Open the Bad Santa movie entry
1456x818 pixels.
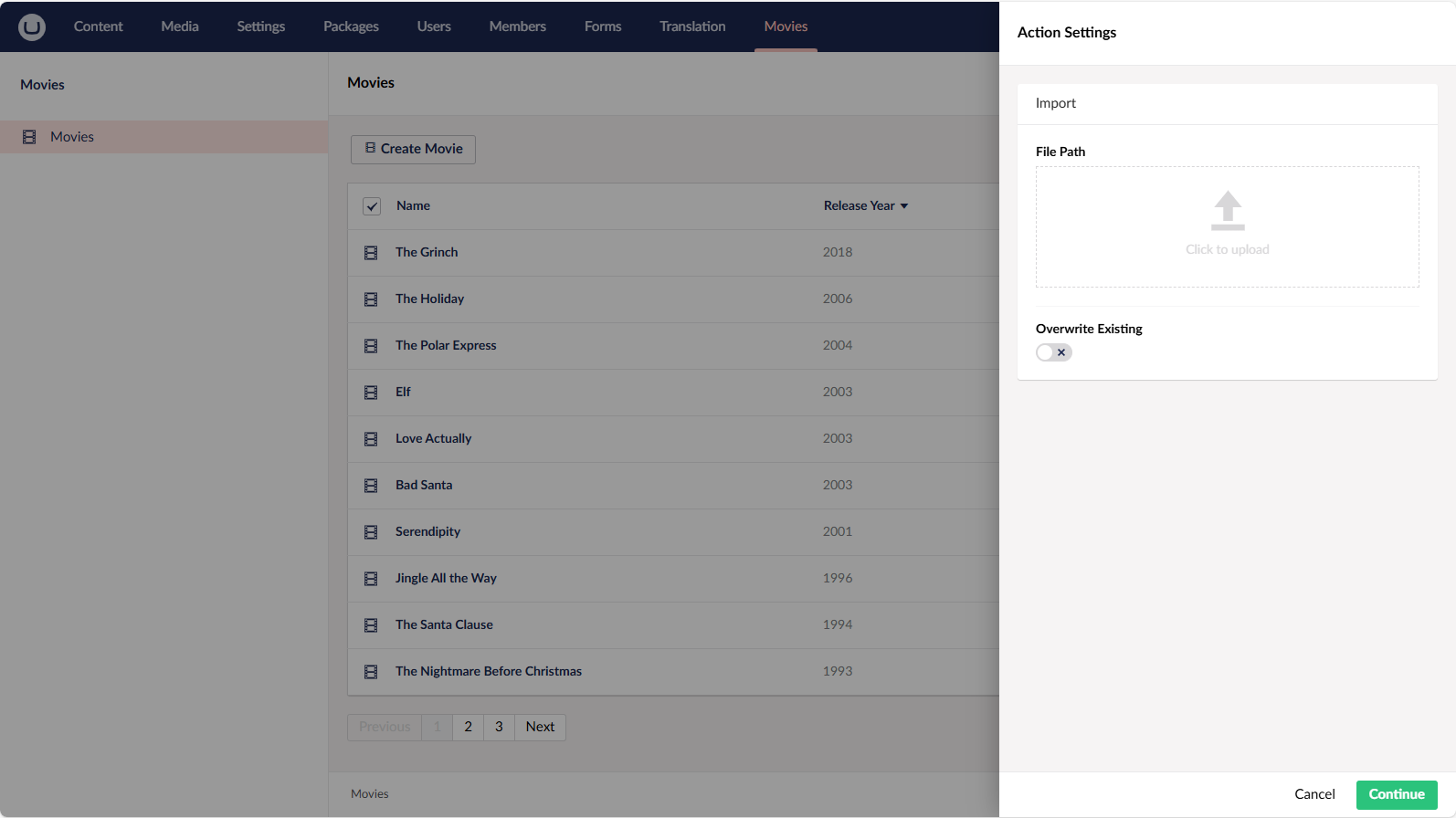(x=424, y=486)
